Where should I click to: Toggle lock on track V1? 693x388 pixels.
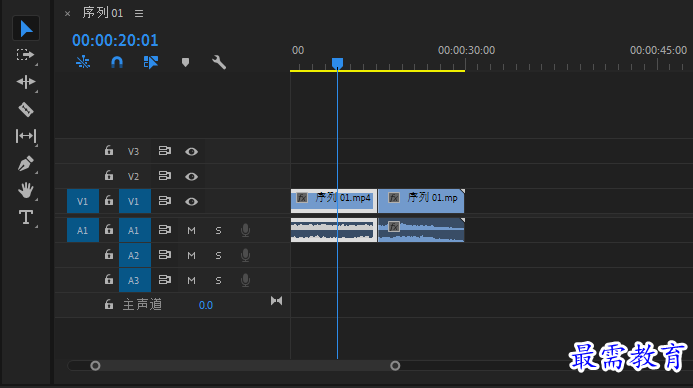109,201
